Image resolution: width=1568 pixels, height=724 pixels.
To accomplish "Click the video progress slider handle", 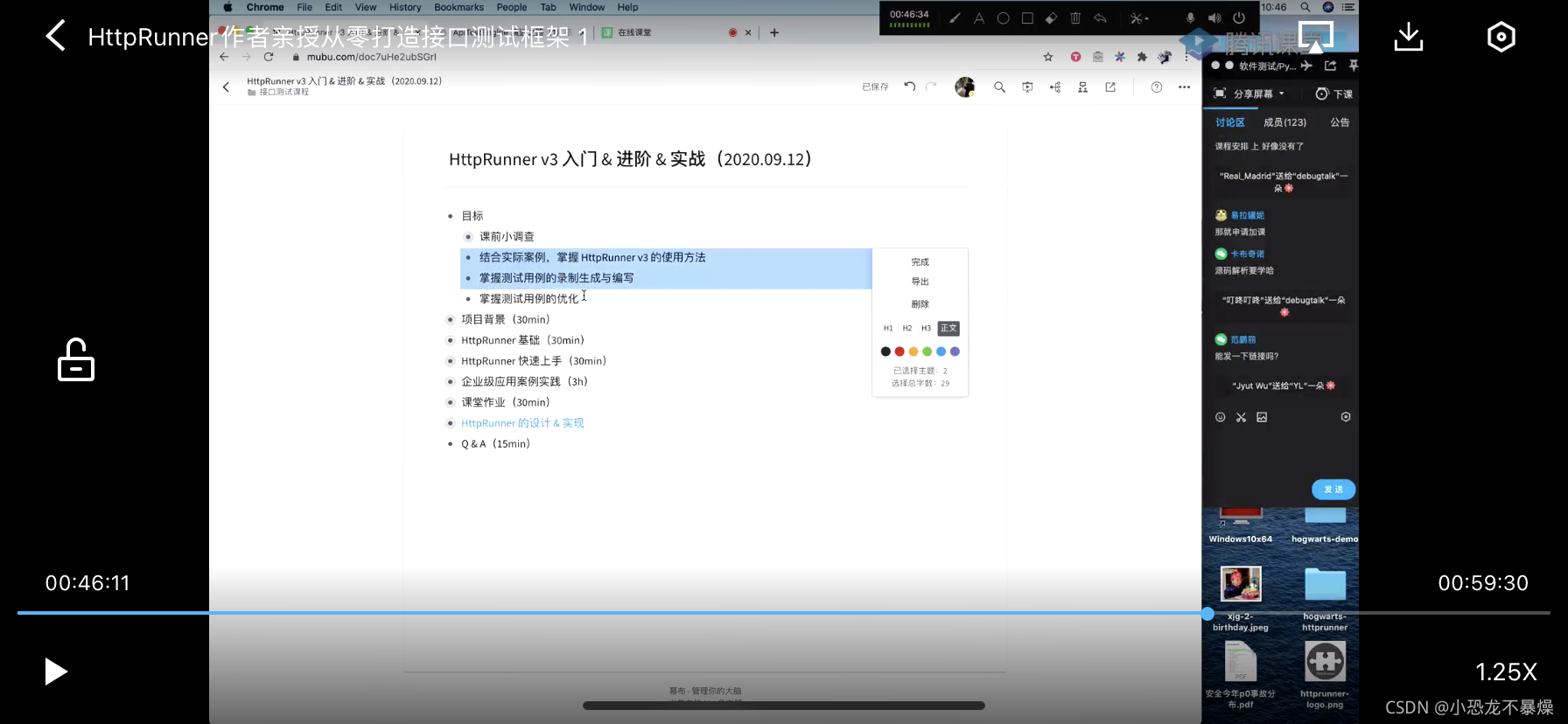I will (x=1207, y=613).
